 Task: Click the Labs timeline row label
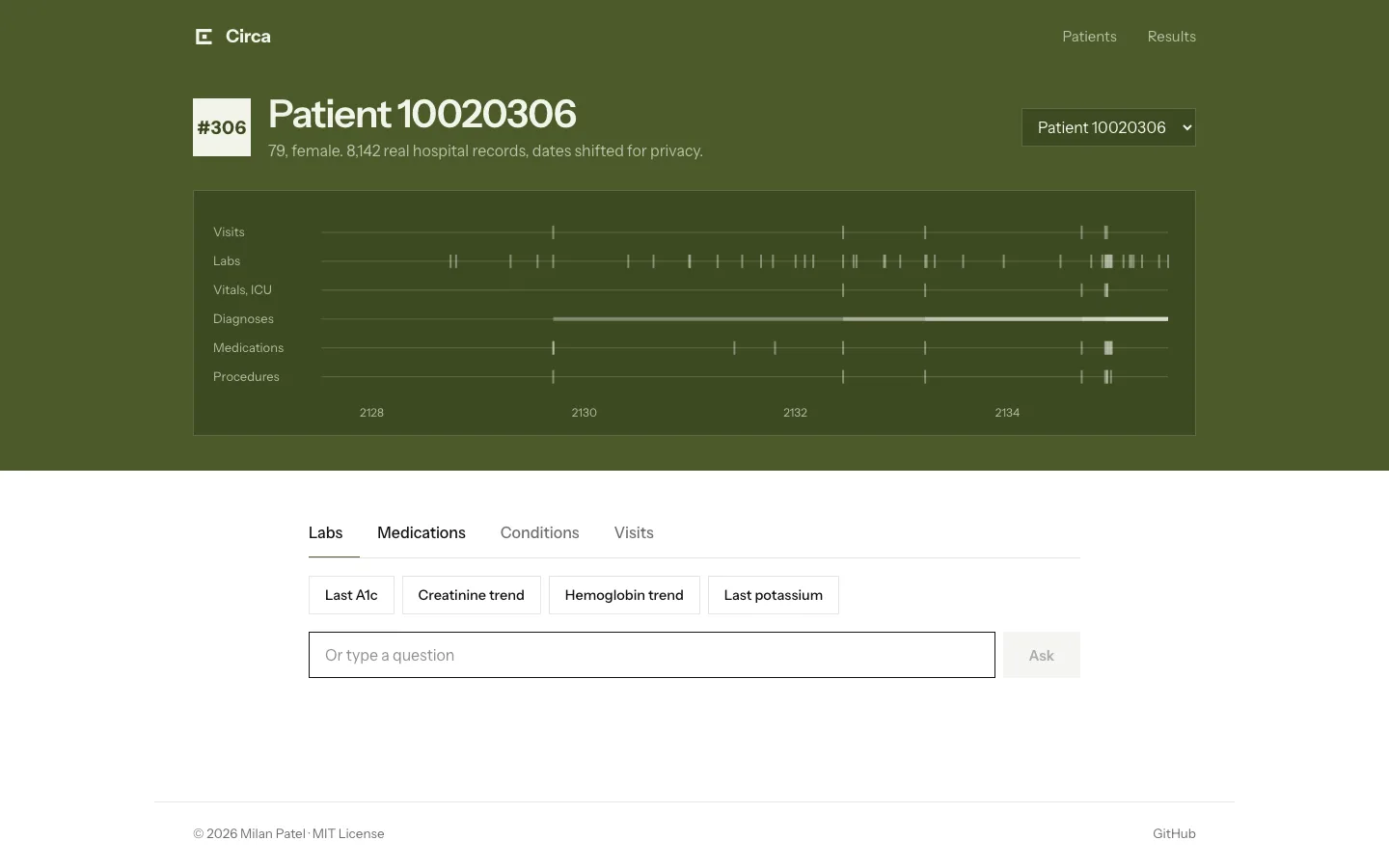click(227, 260)
